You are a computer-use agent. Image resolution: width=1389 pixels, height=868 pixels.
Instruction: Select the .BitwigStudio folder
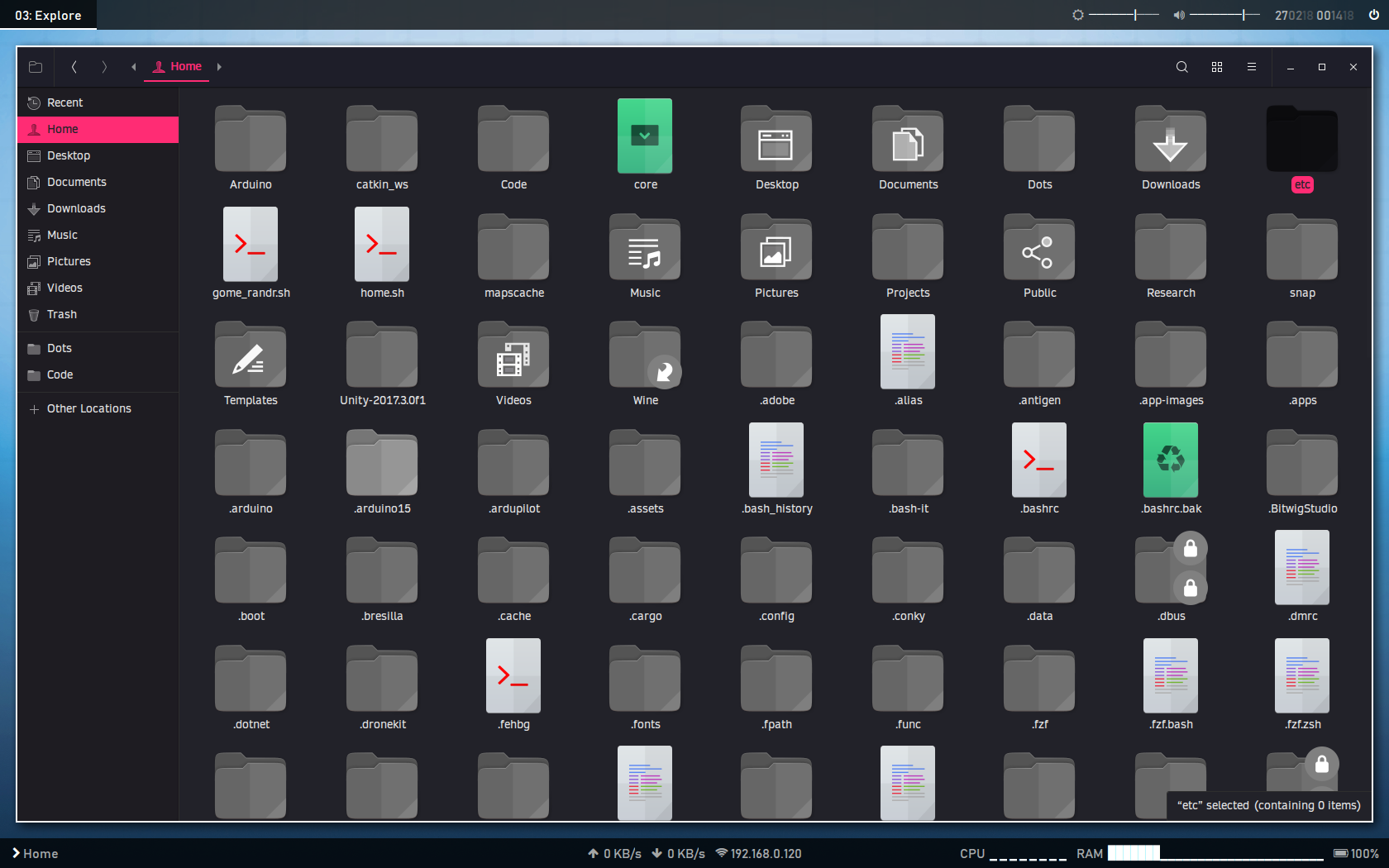click(1302, 463)
